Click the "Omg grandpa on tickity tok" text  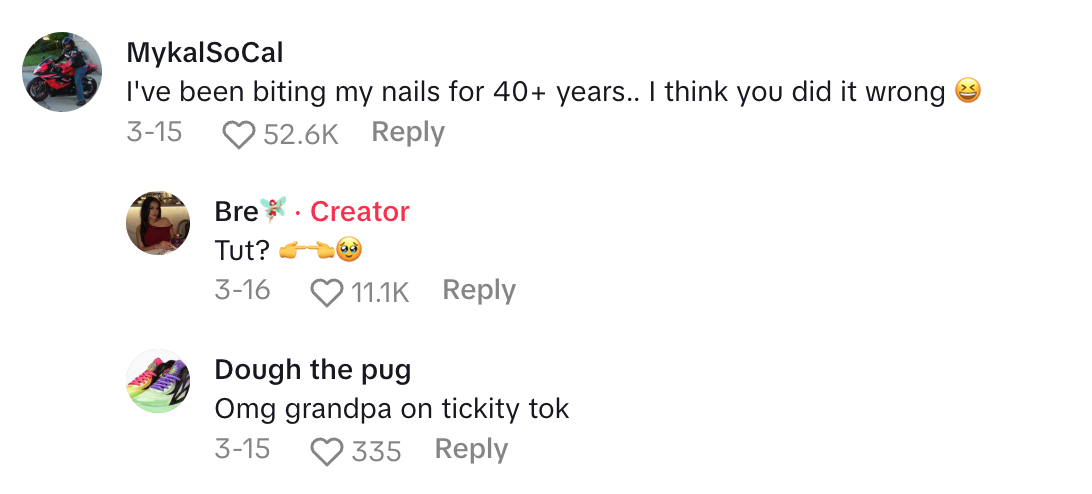pyautogui.click(x=391, y=409)
